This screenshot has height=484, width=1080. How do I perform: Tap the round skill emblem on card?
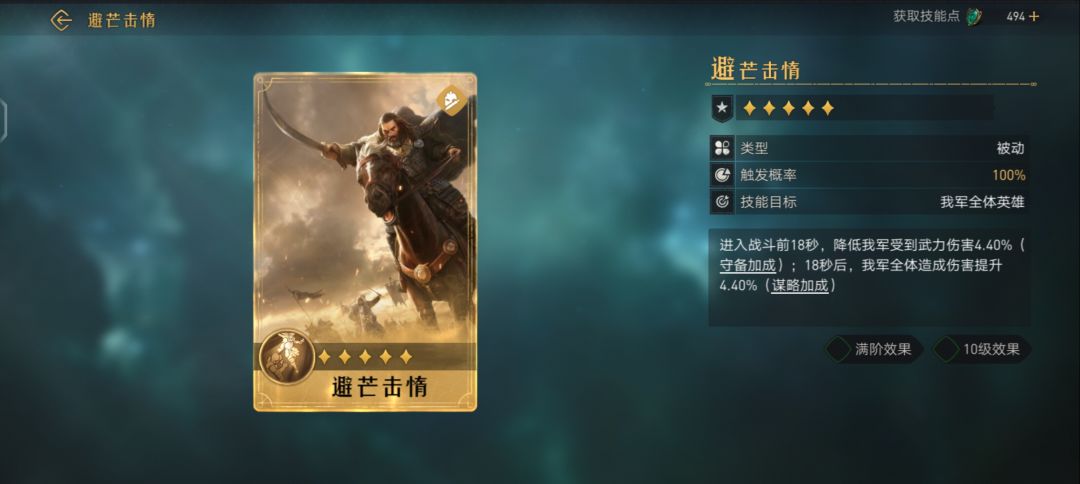click(287, 356)
